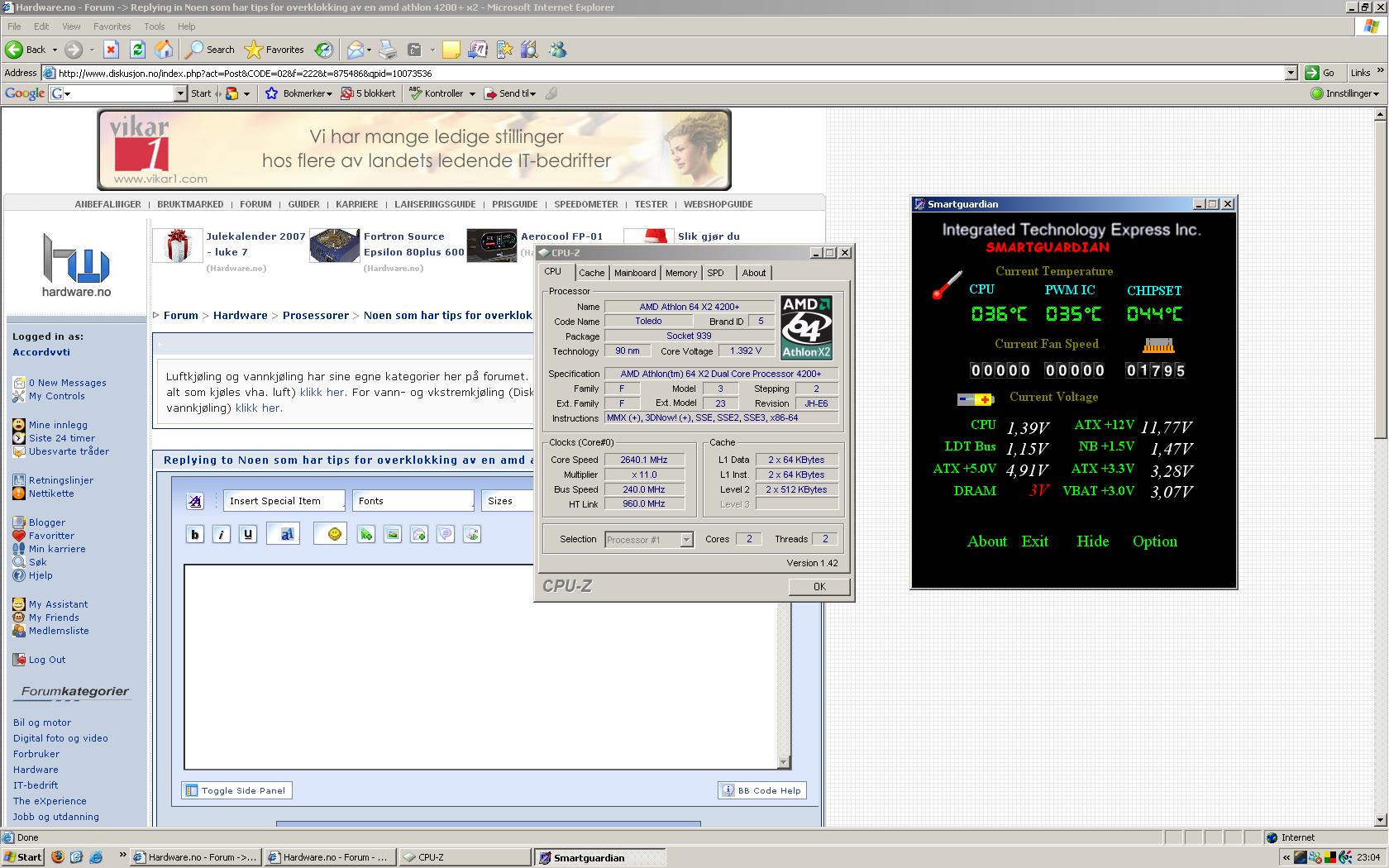Screen dimensions: 1389x868
Task: Open the IE Search toolbar button
Action: pos(210,50)
